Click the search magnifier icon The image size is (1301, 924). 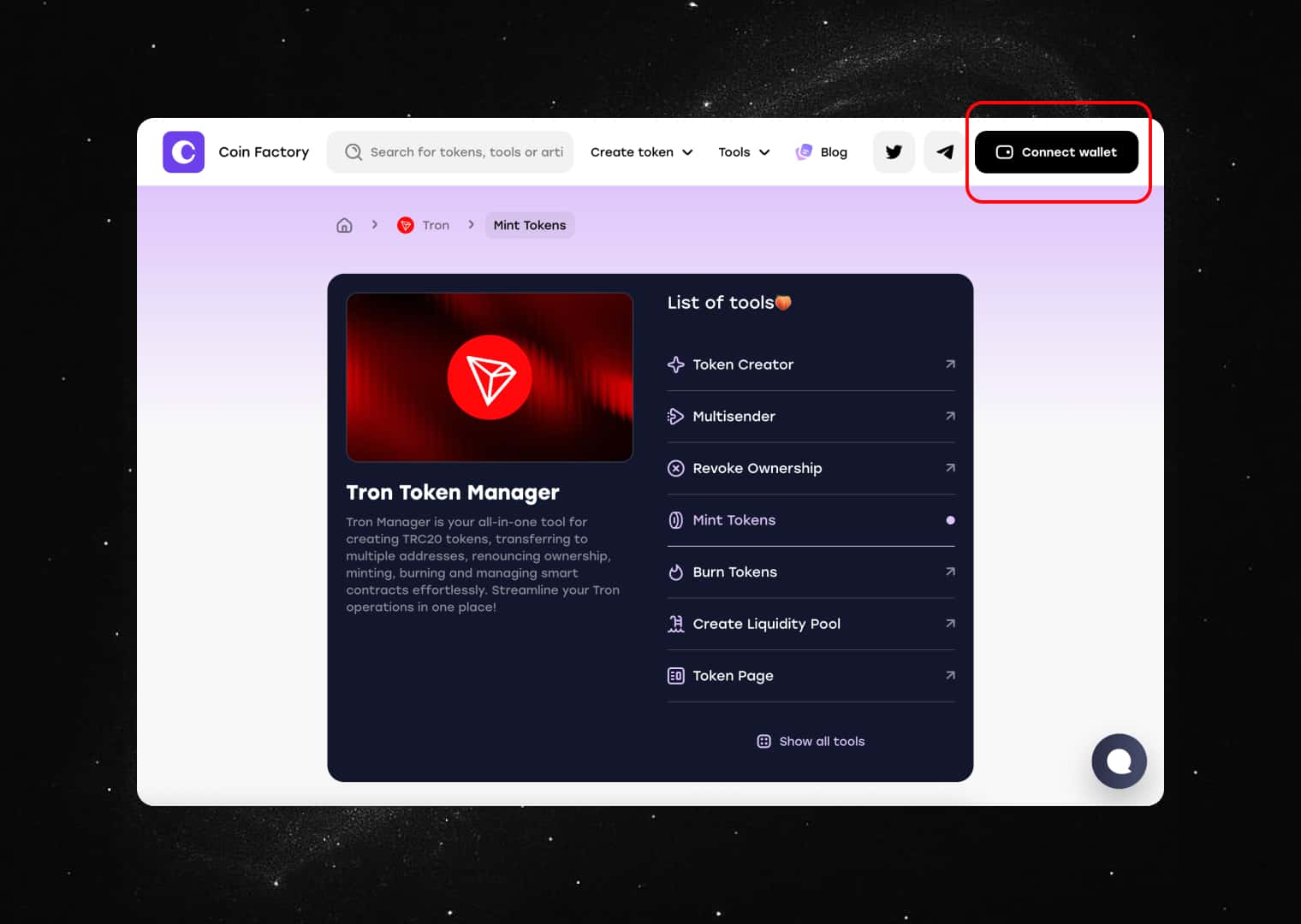click(x=353, y=152)
